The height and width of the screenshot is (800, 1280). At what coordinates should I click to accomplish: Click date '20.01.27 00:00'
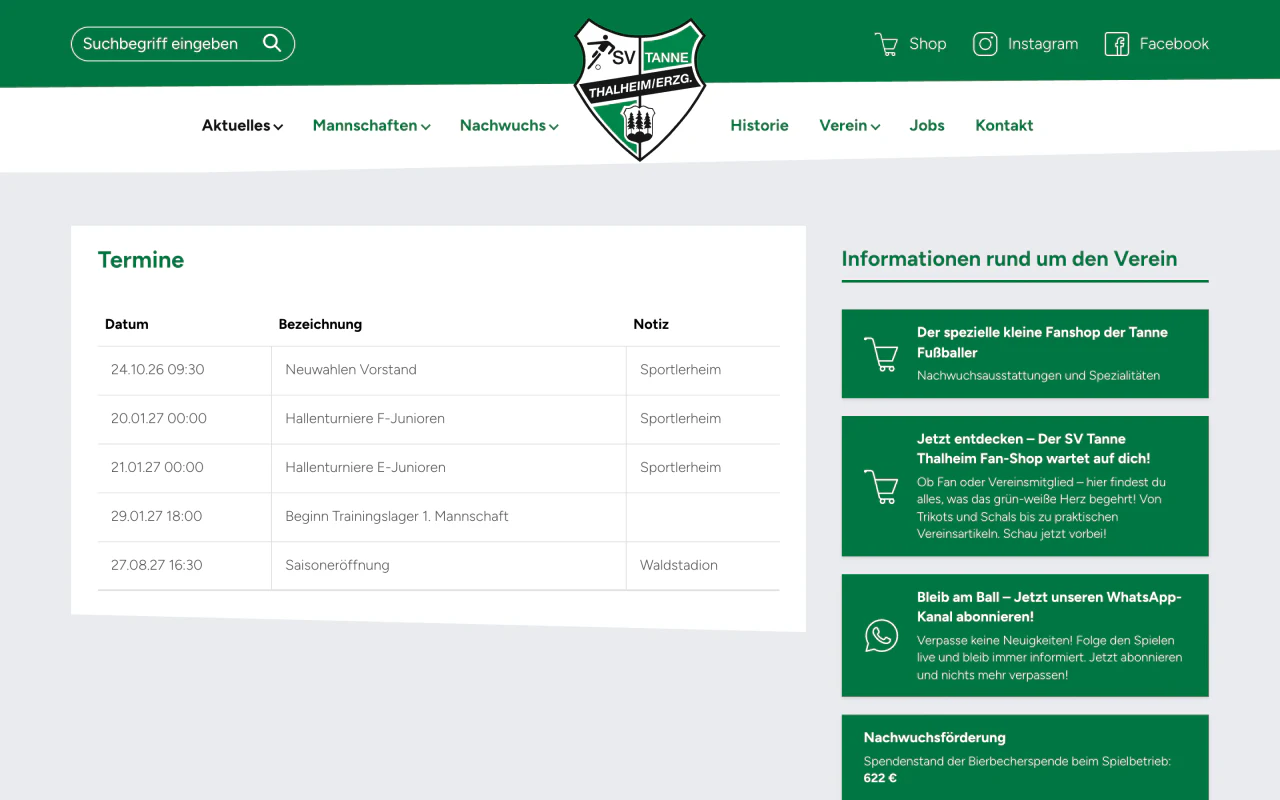(159, 418)
